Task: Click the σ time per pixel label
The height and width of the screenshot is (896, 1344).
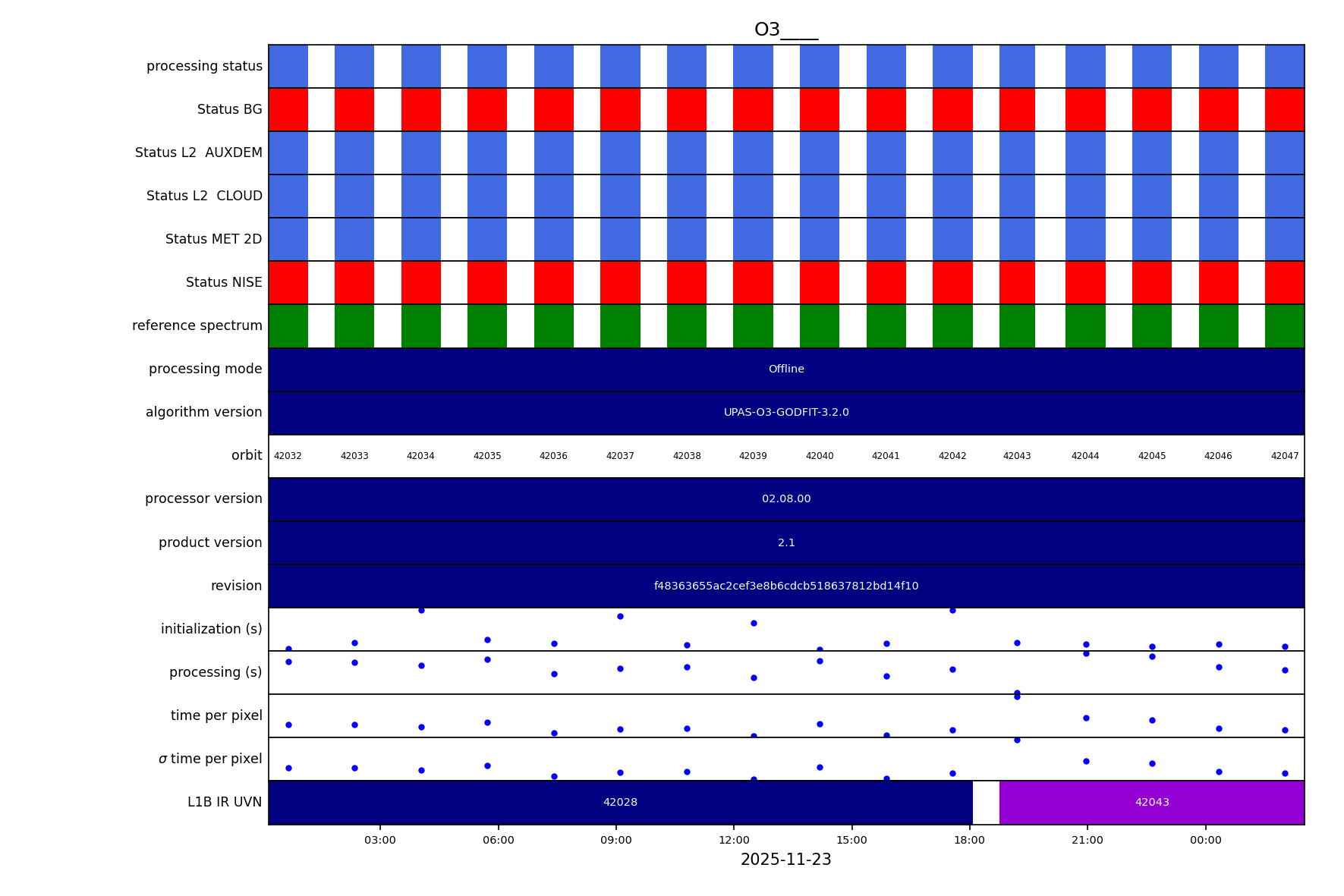Action: tap(210, 759)
